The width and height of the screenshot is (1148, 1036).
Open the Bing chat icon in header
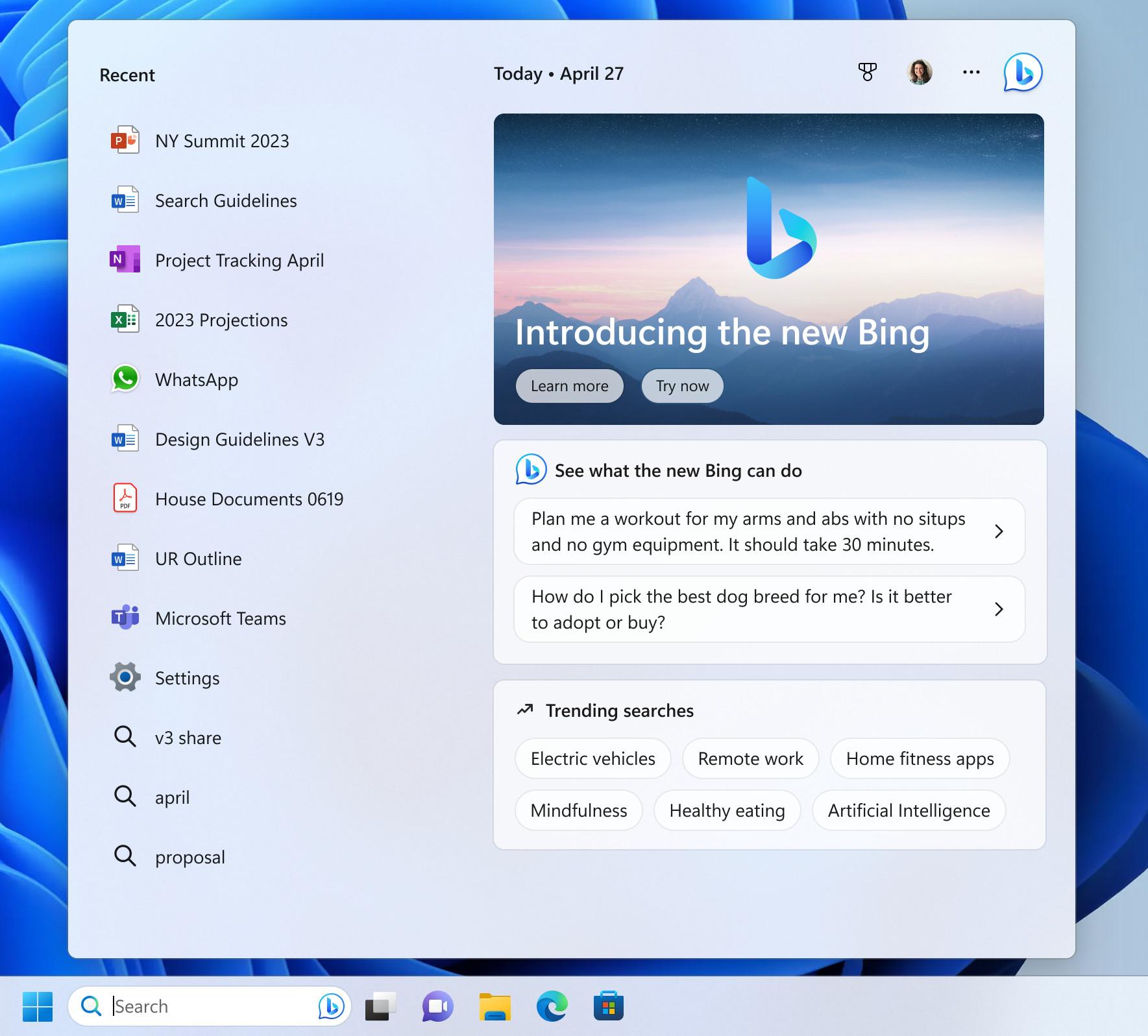coord(1023,73)
